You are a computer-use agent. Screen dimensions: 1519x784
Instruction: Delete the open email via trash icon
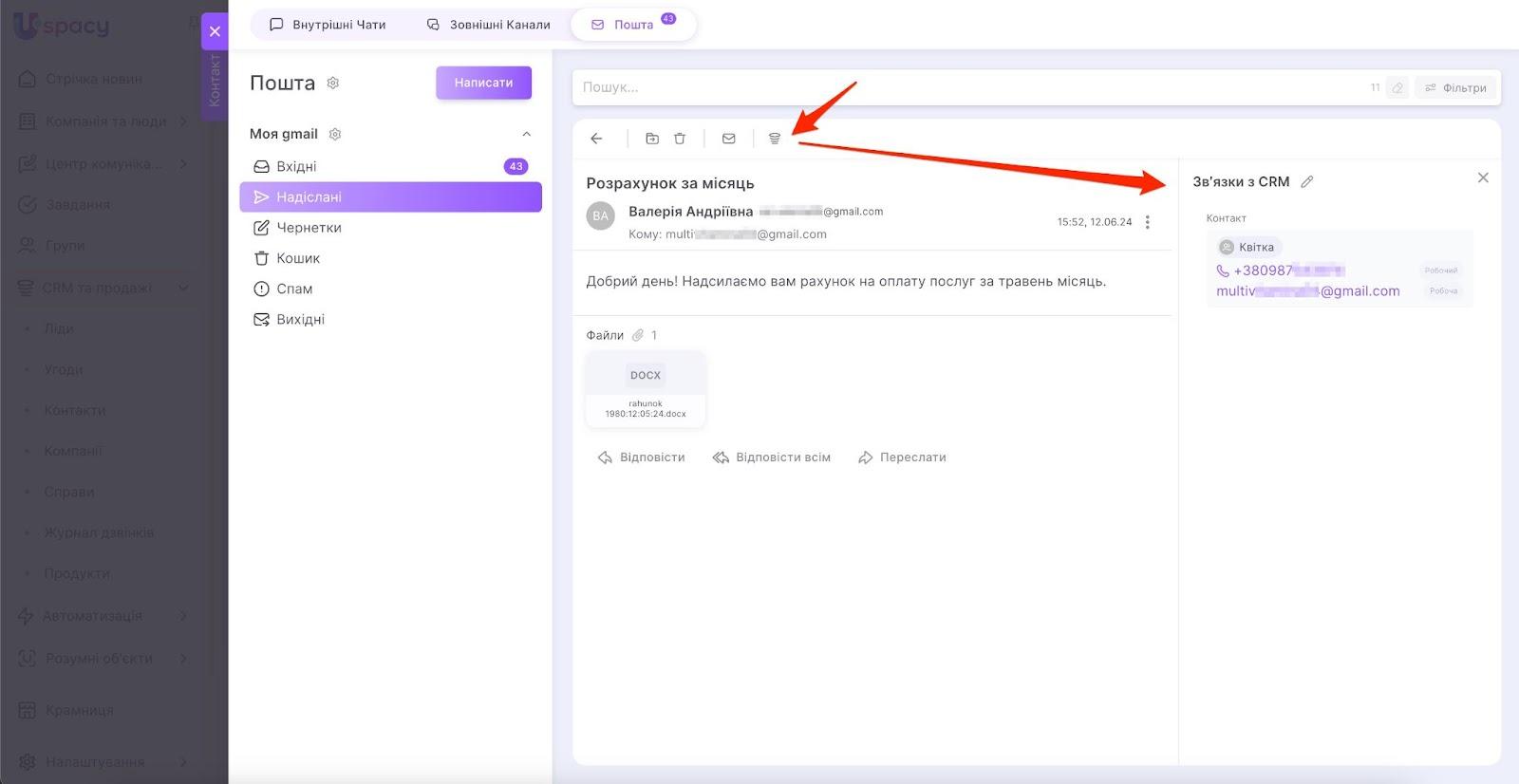680,139
